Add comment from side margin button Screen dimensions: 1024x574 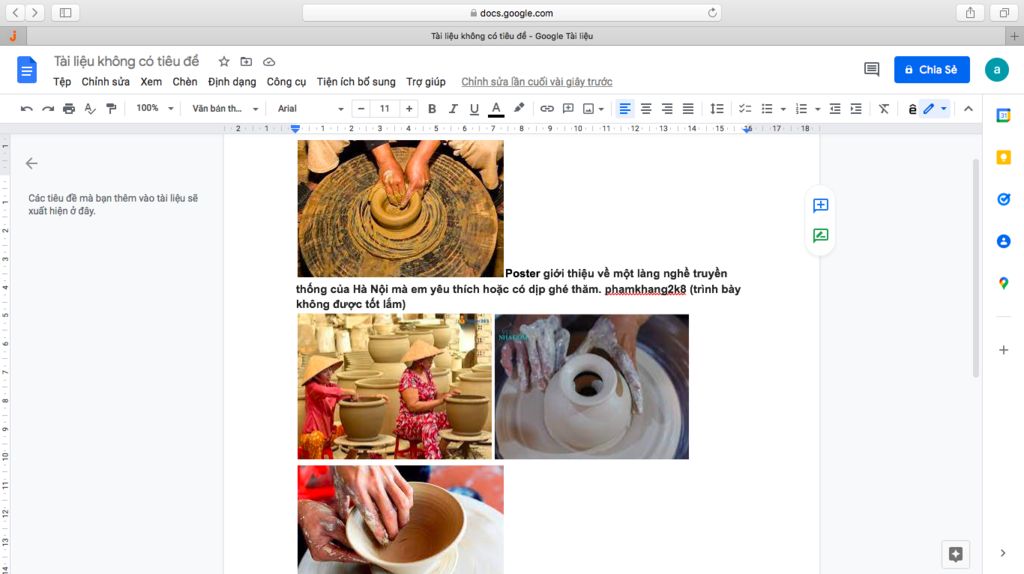click(x=820, y=206)
